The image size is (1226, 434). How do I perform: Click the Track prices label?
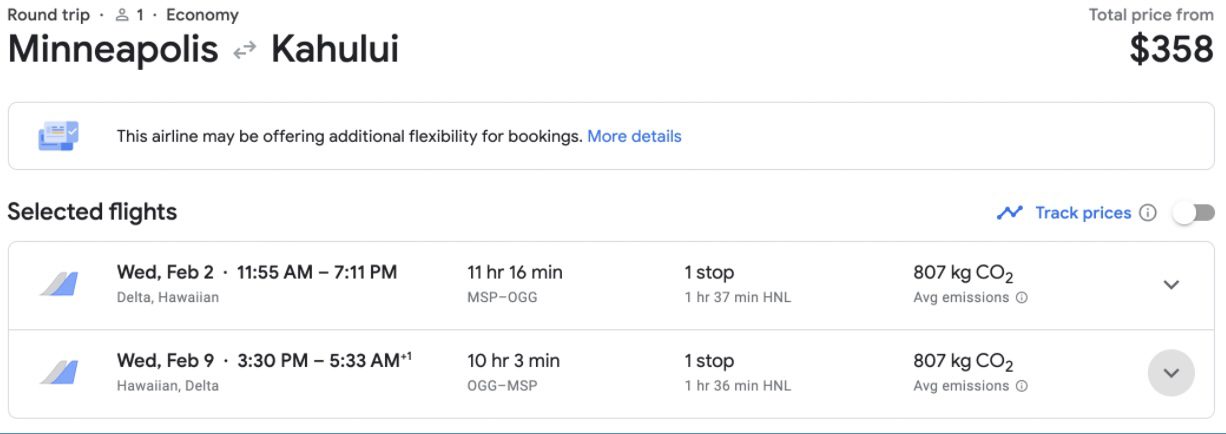(x=1083, y=213)
